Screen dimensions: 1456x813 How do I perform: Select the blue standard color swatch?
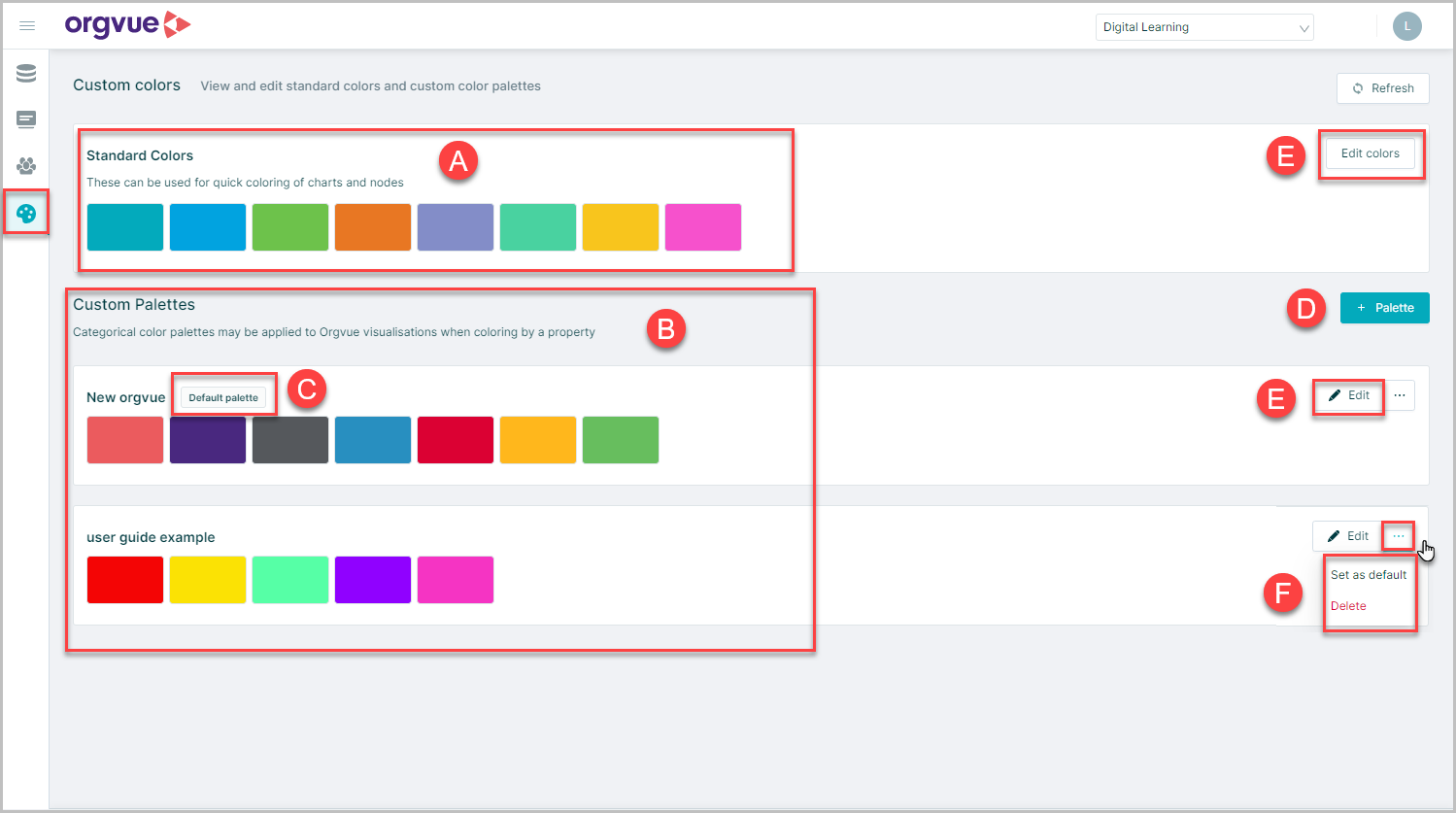point(208,227)
